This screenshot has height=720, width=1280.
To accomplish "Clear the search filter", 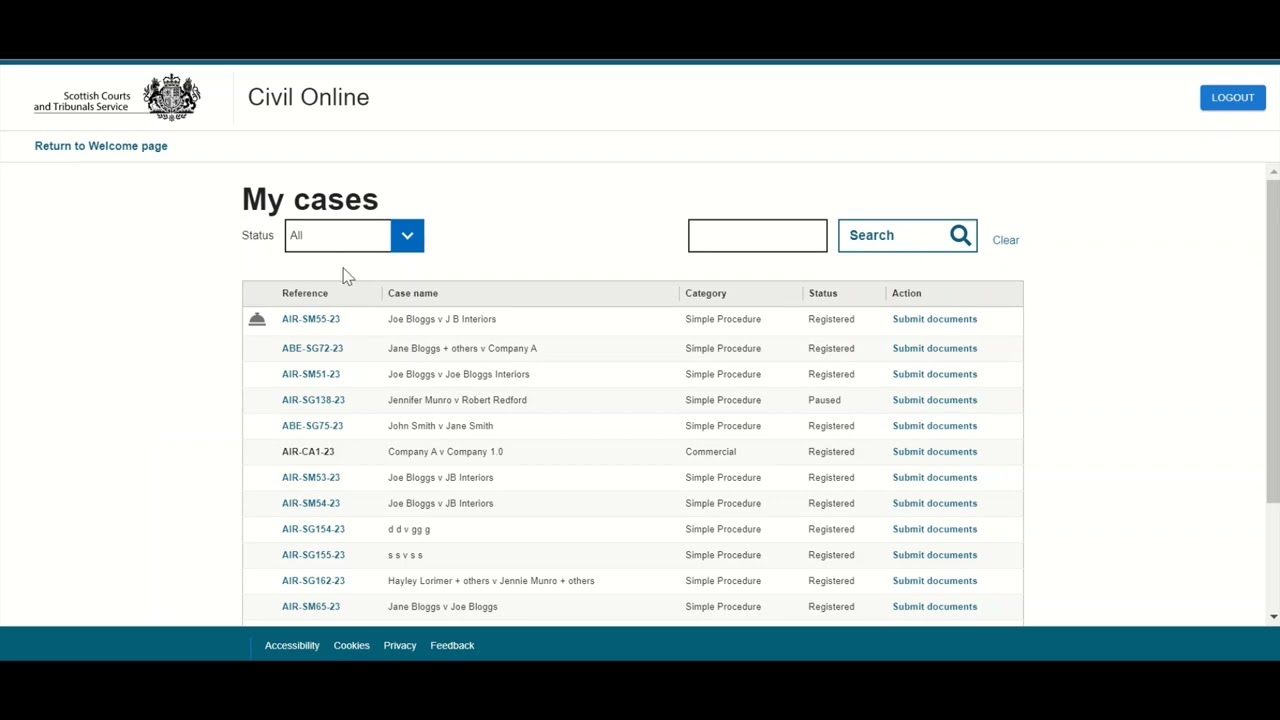I will coord(1006,240).
